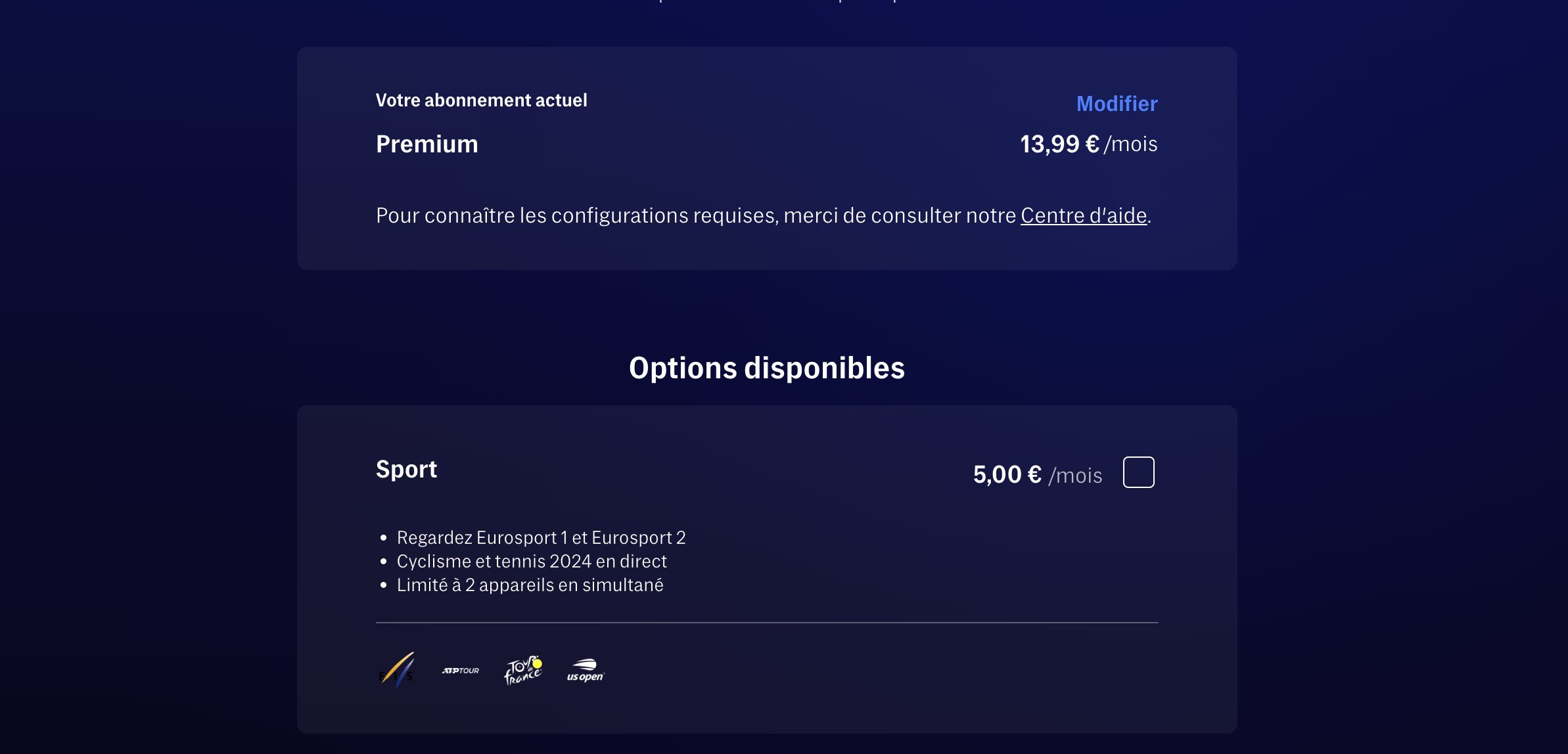Click the Tour de France logo

523,671
